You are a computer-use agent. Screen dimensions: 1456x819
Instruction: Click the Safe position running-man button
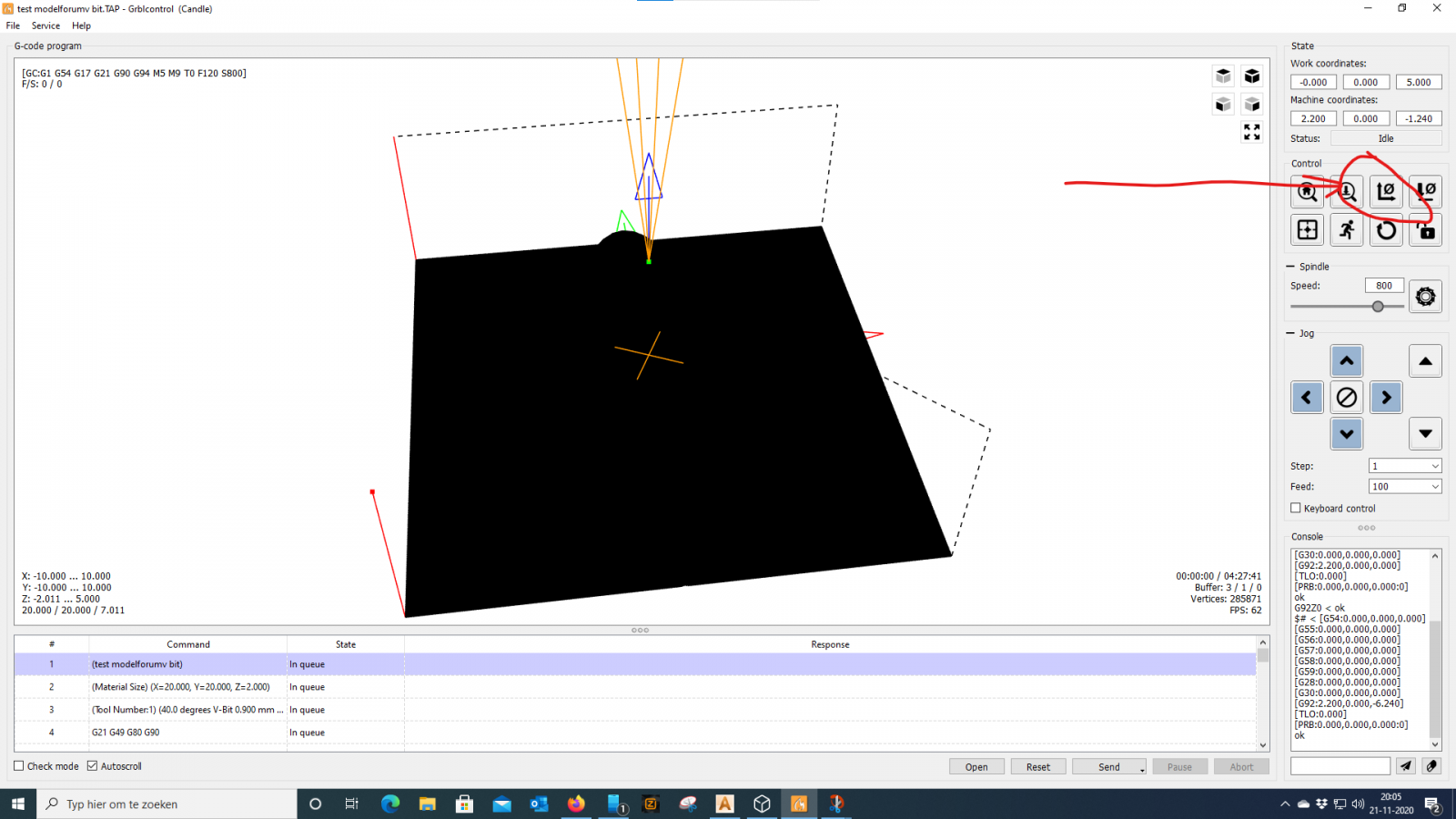(1347, 230)
